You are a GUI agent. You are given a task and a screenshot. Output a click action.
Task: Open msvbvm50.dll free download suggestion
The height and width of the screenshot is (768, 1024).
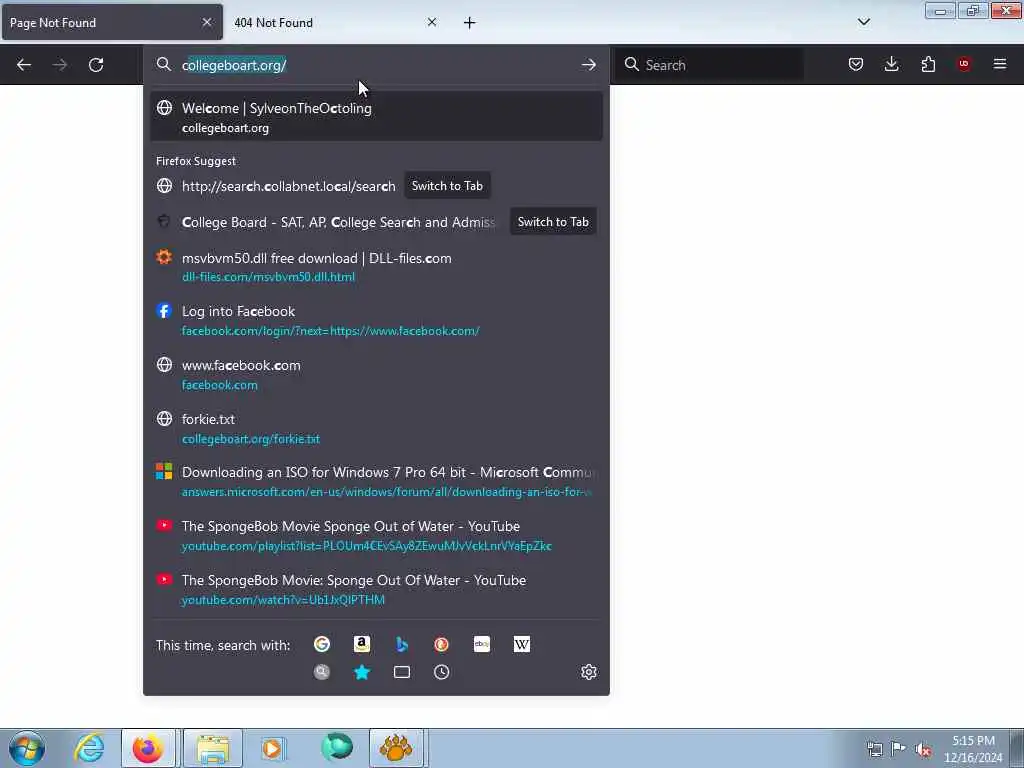[376, 266]
